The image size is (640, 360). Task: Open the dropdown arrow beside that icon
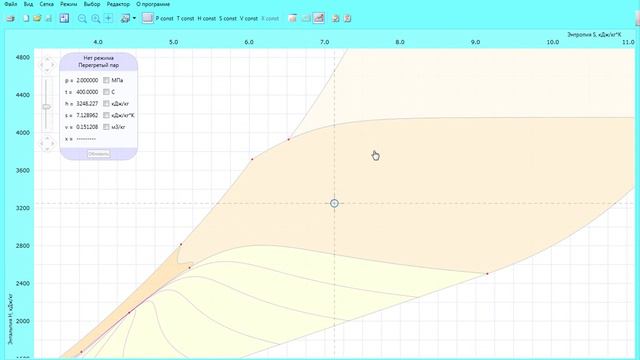click(134, 18)
